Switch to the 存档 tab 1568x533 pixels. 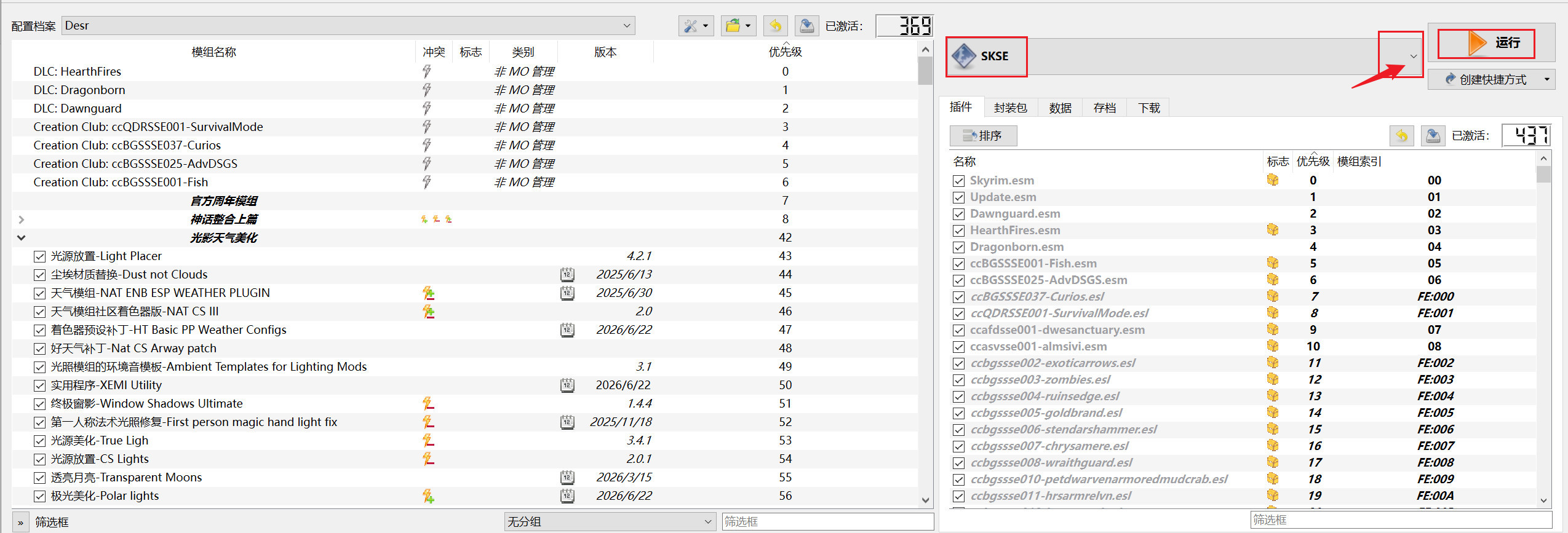(1105, 108)
